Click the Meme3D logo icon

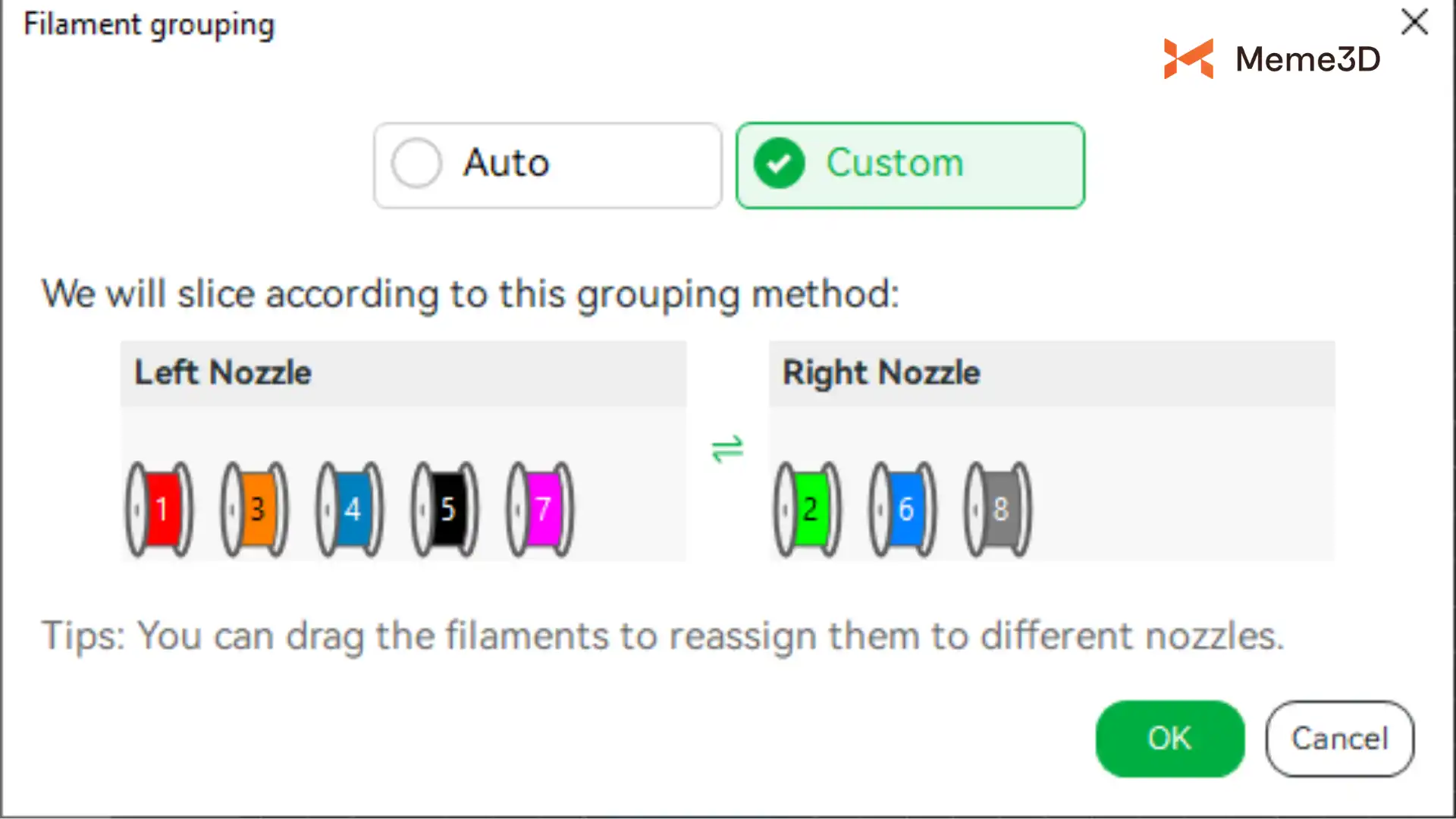(x=1188, y=58)
